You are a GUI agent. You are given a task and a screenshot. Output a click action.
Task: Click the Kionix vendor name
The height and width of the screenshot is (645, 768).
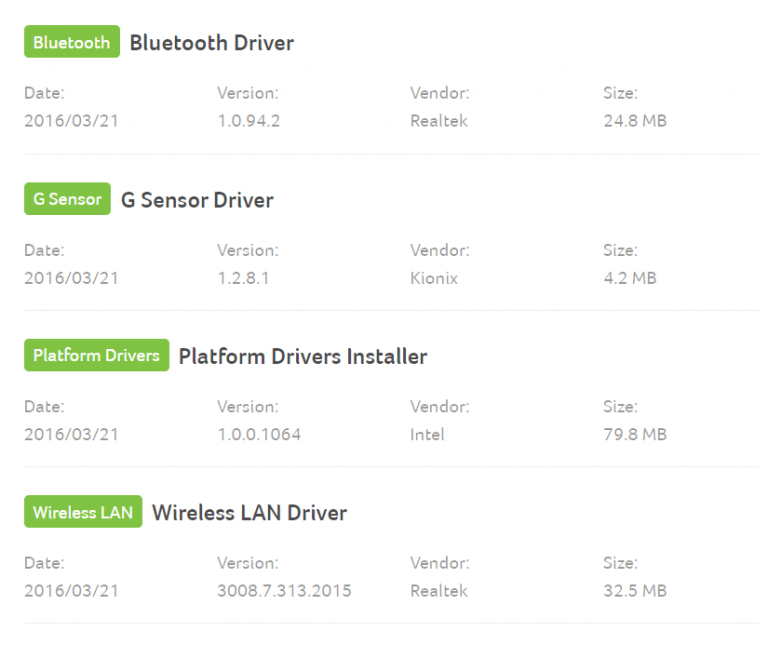(434, 278)
